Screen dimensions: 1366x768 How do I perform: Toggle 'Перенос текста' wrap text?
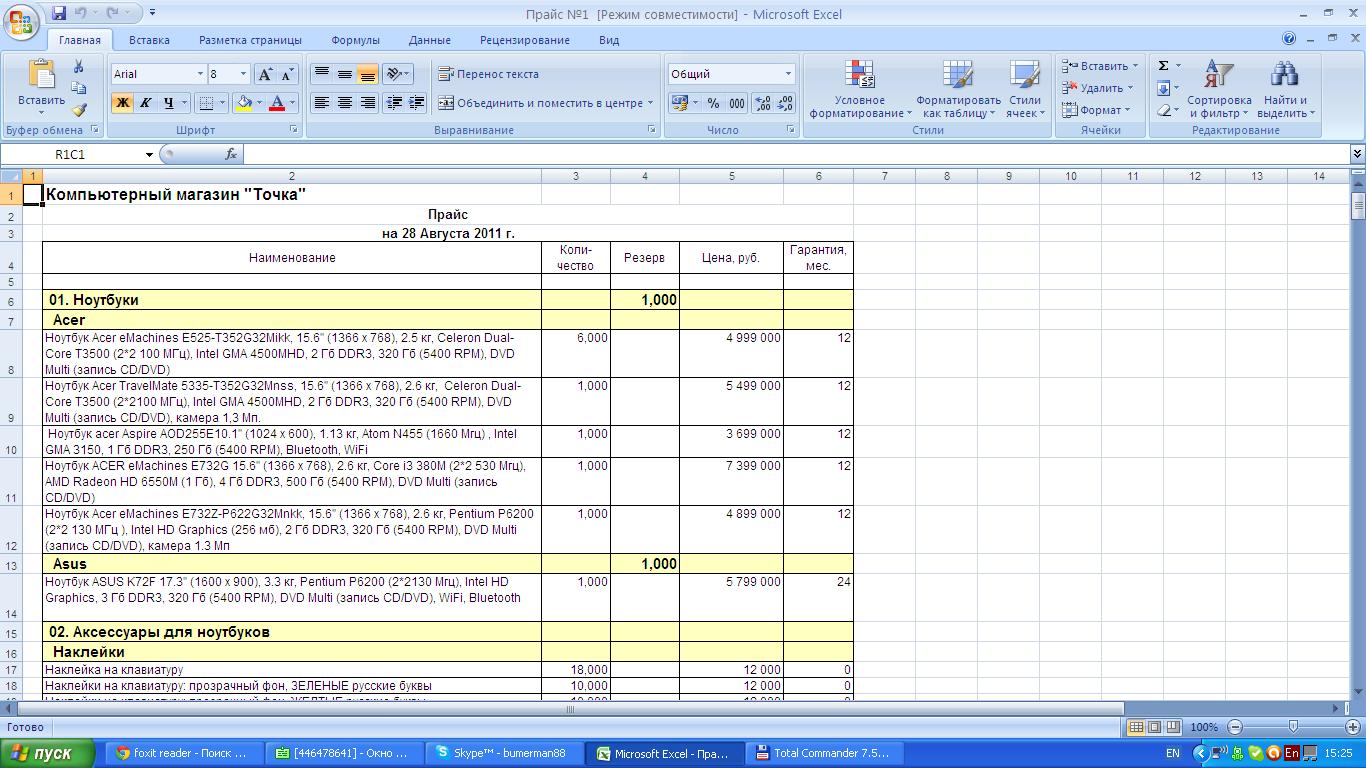click(x=488, y=74)
